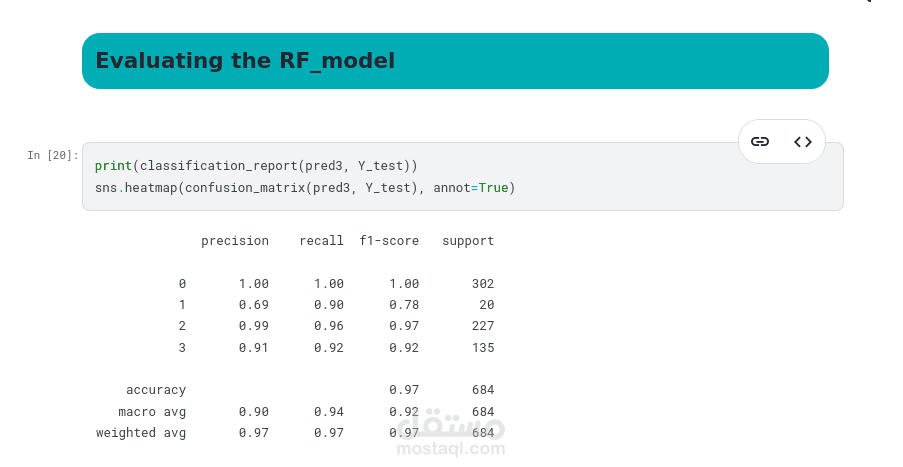Click the 'accuracy' row label
The height and width of the screenshot is (467, 903).
pos(156,390)
